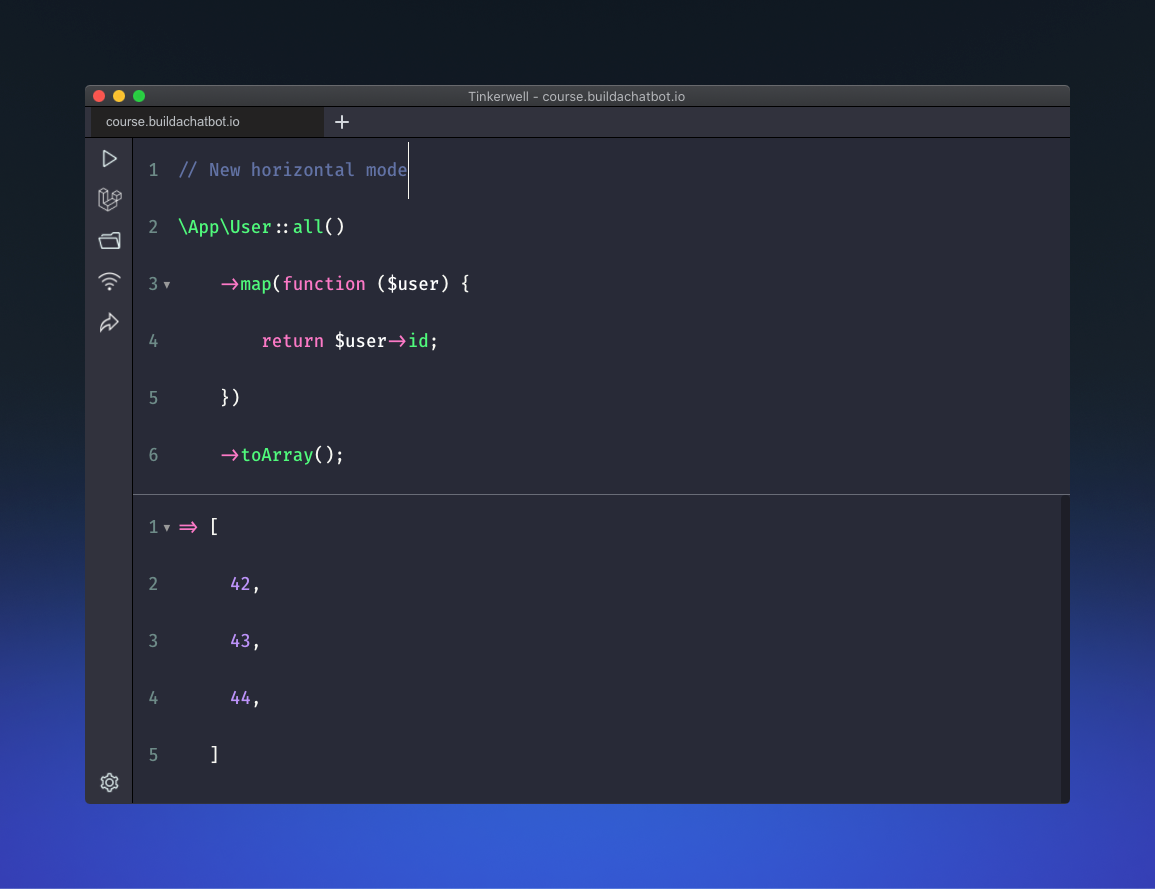Click the 'id' property on line 4

pos(418,341)
